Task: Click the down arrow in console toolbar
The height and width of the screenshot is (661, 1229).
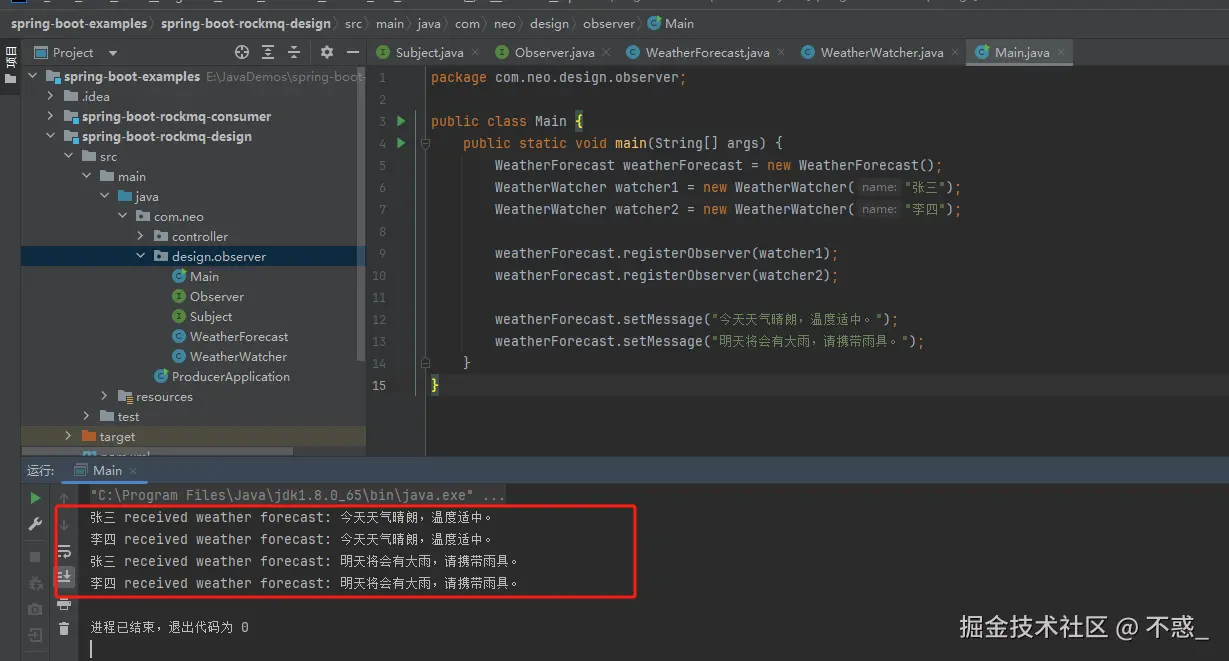Action: click(64, 524)
